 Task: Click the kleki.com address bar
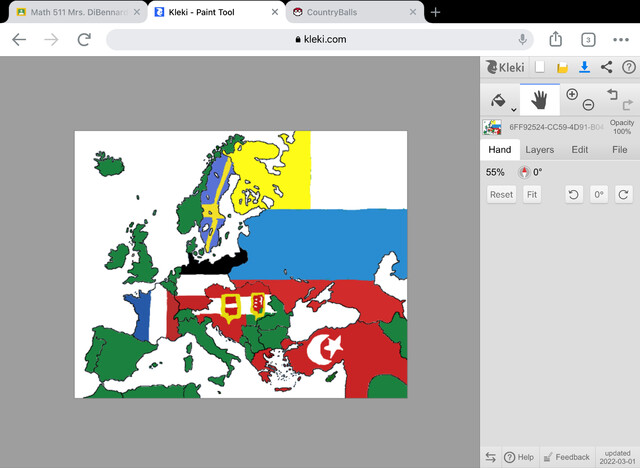pos(320,40)
